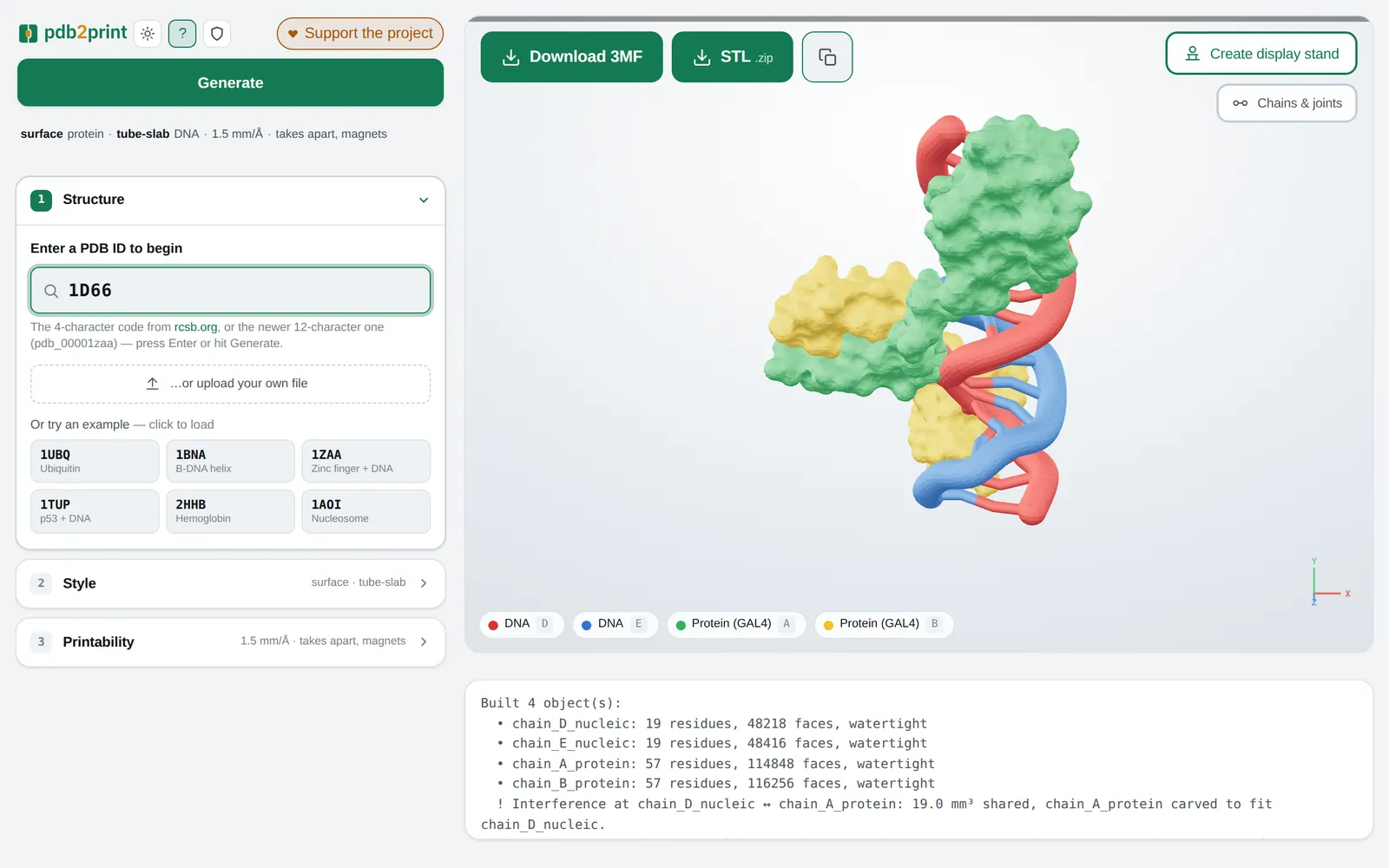Support the project
This screenshot has height=868, width=1389.
click(x=360, y=34)
